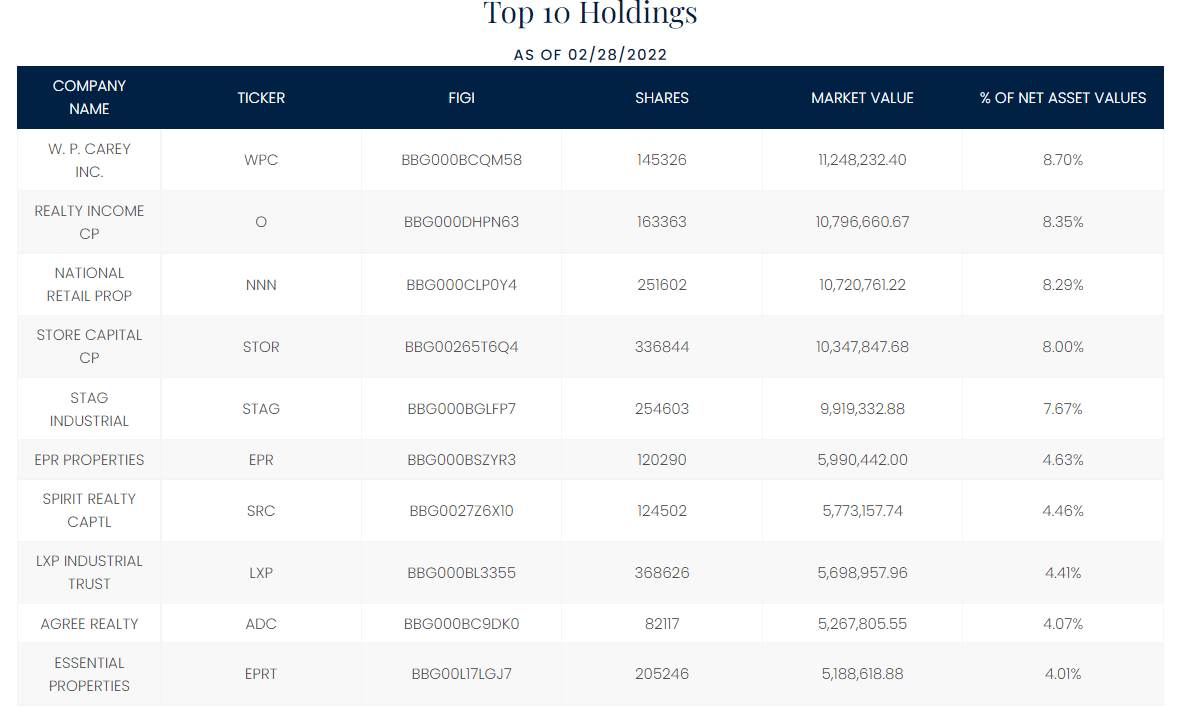Select the FIGI column header
Image resolution: width=1178 pixels, height=720 pixels.
coord(461,98)
